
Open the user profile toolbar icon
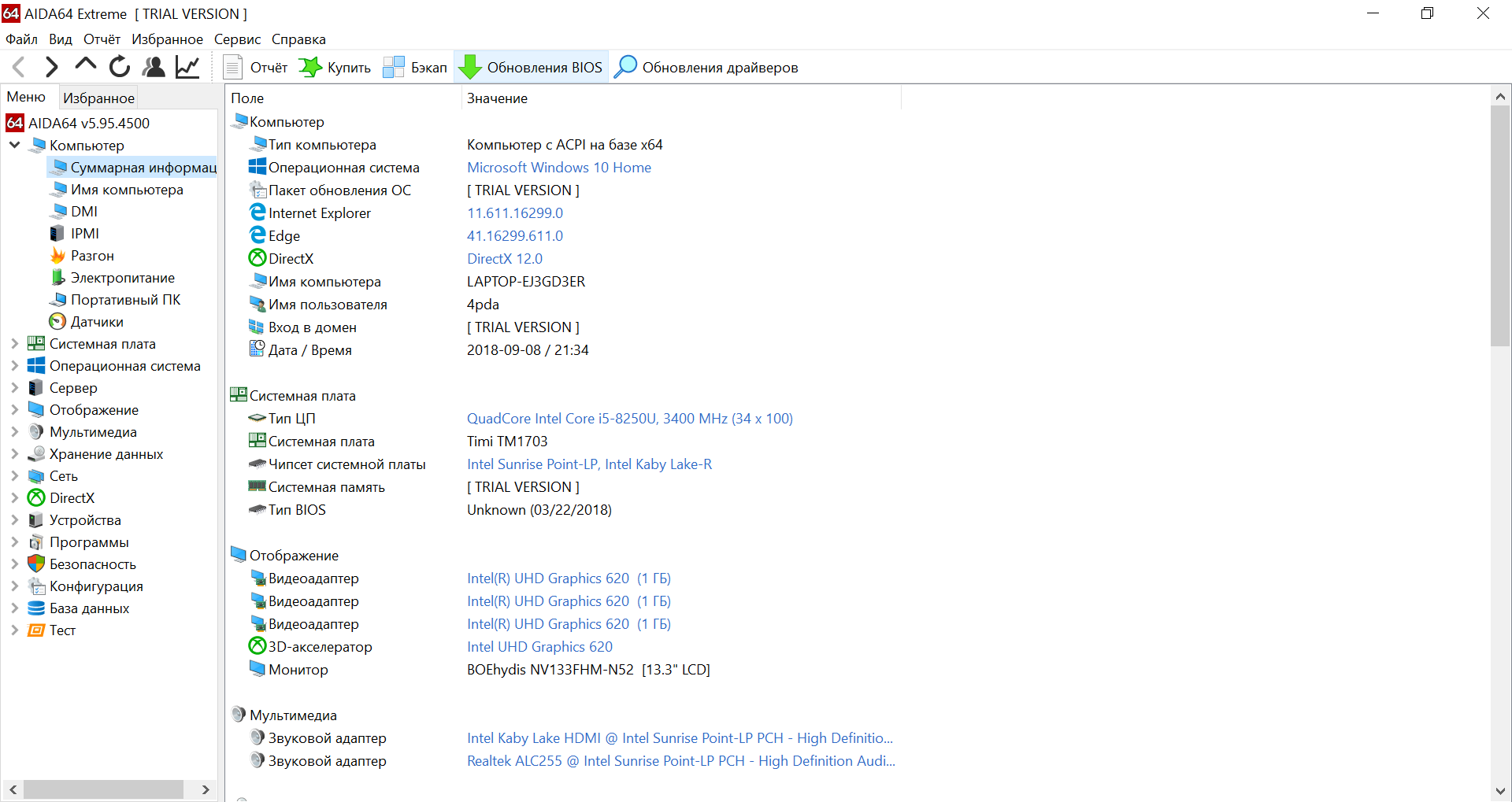pyautogui.click(x=154, y=67)
